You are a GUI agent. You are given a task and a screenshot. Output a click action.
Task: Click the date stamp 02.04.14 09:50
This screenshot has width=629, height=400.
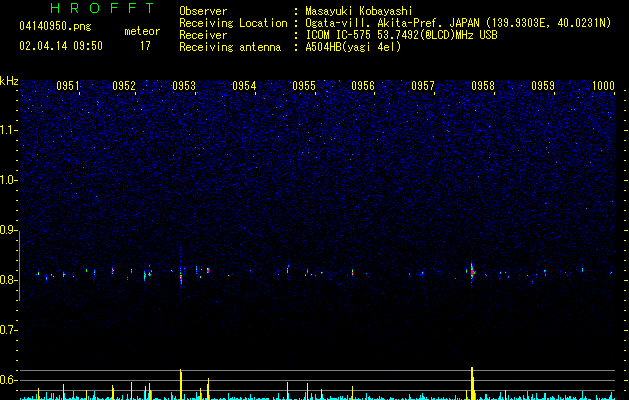point(61,46)
